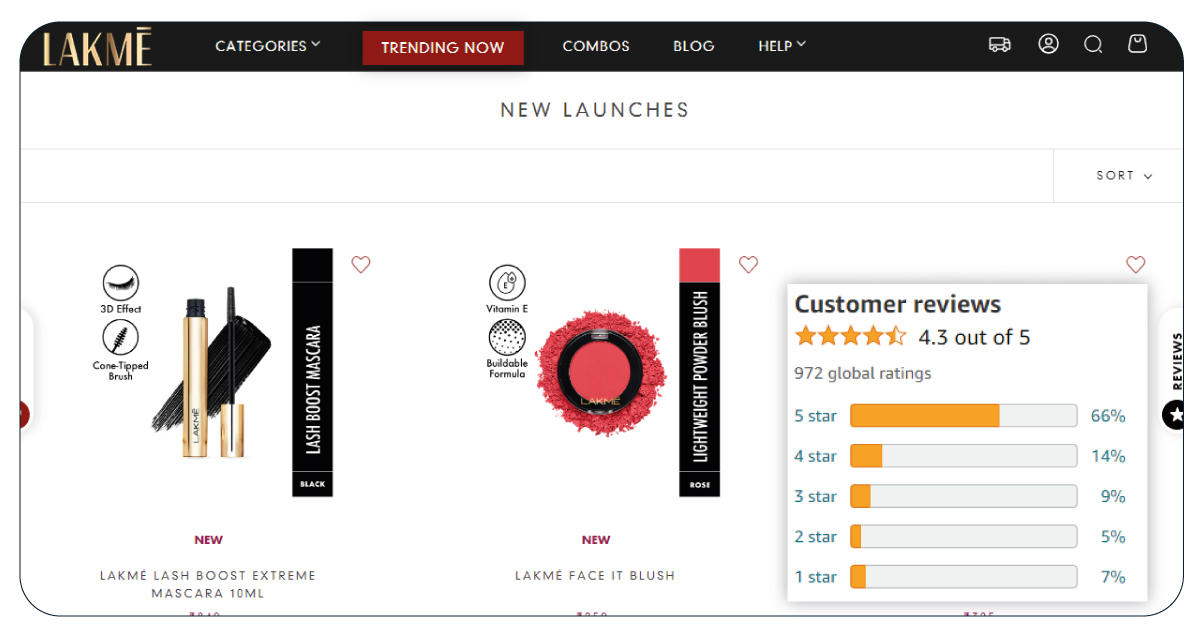Add Lash Boost Mascara to wishlist
The width and height of the screenshot is (1203, 637).
[x=361, y=264]
